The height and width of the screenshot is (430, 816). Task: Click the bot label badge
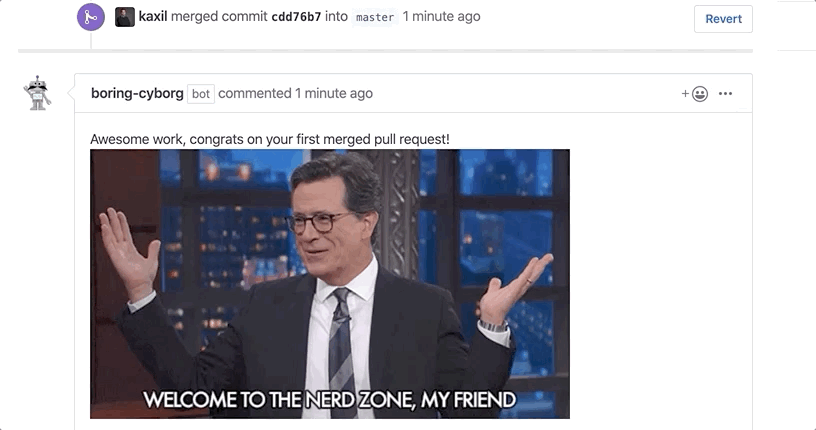pyautogui.click(x=201, y=94)
